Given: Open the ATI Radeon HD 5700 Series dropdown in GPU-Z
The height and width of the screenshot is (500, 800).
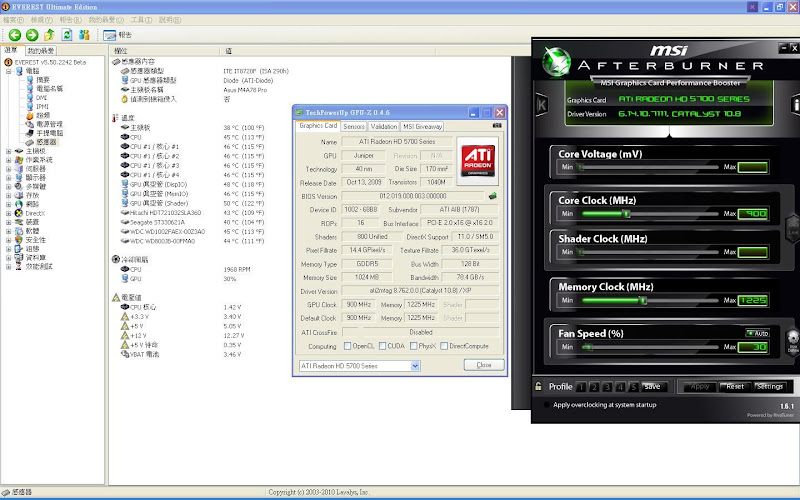Looking at the screenshot, I should pos(415,366).
